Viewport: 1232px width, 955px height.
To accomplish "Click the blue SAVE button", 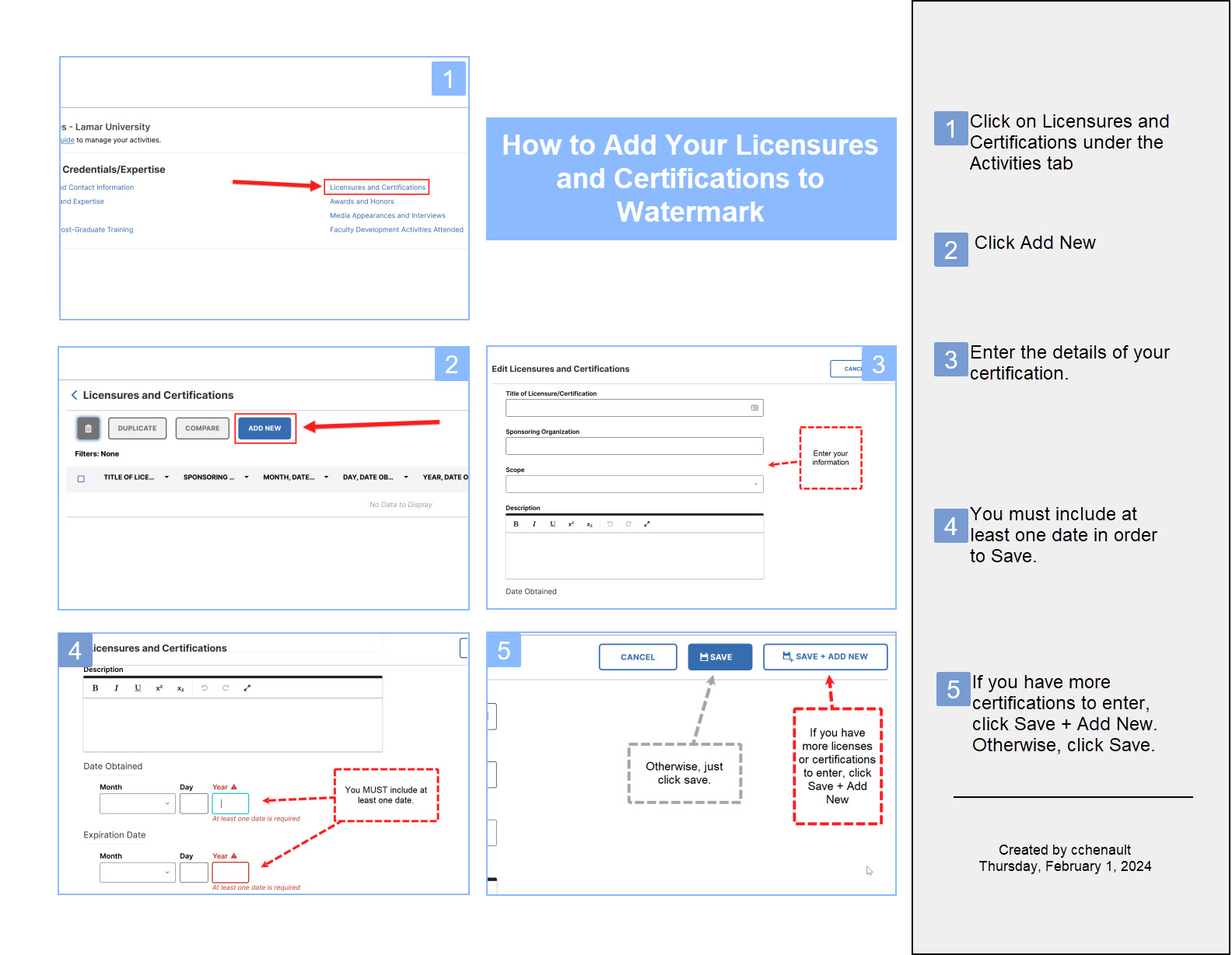I will pos(719,657).
